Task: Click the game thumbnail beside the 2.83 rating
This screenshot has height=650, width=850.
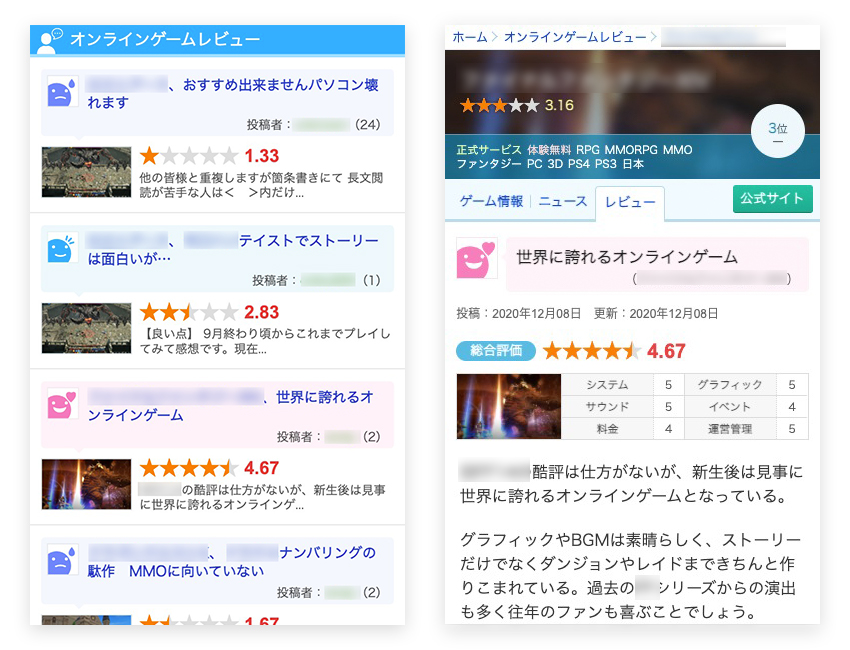Action: tap(86, 328)
